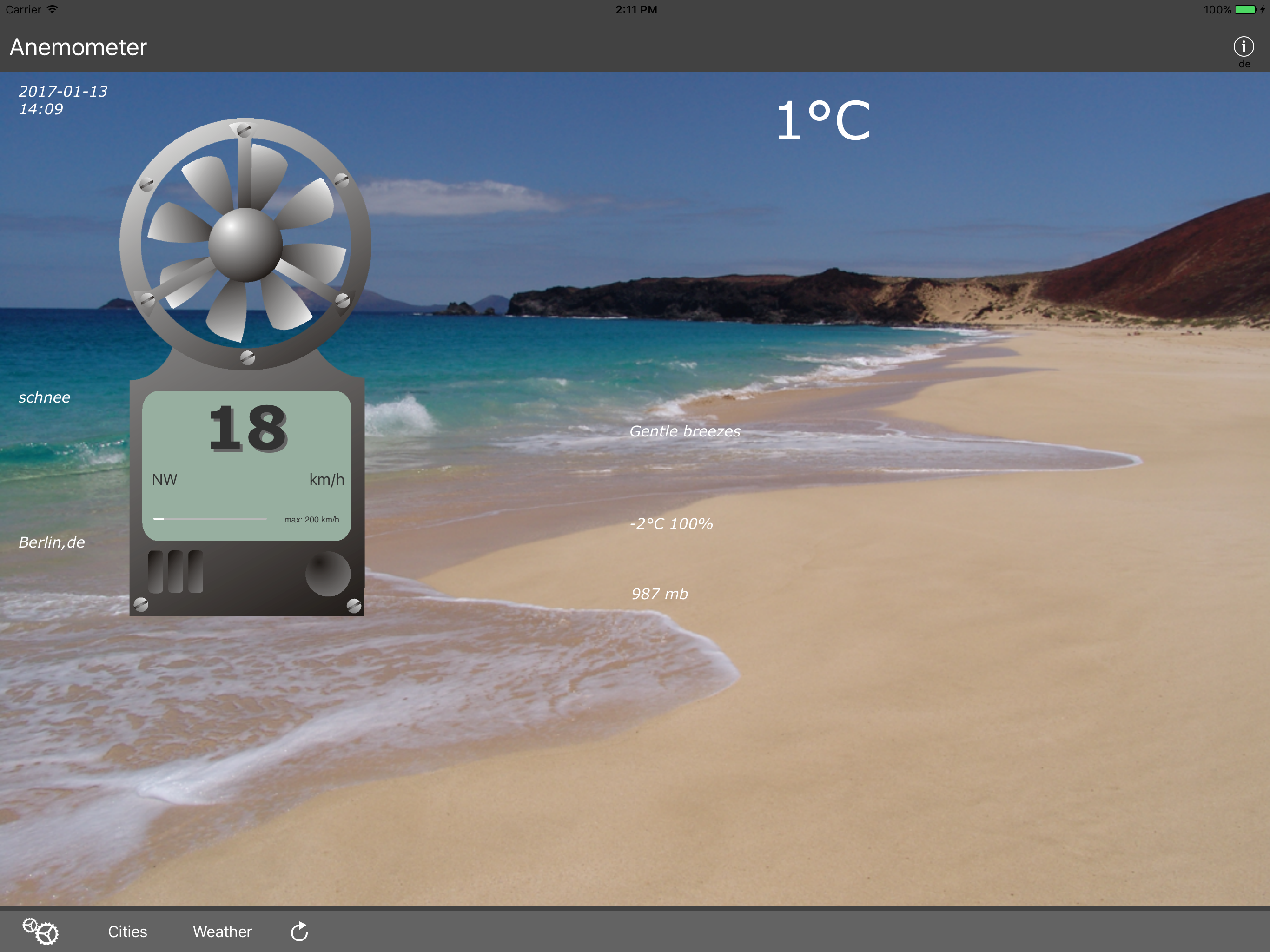Screen dimensions: 1270x952
Task: Click the wind speed progress bar
Action: (x=210, y=519)
